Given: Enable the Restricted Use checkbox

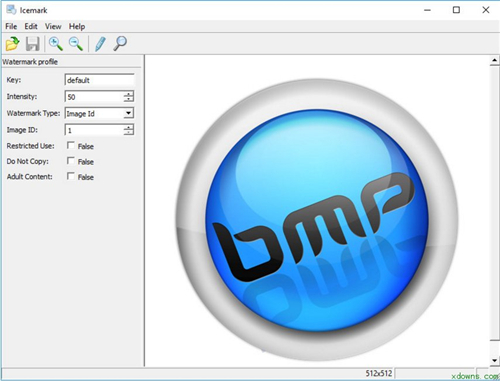Looking at the screenshot, I should click(70, 145).
